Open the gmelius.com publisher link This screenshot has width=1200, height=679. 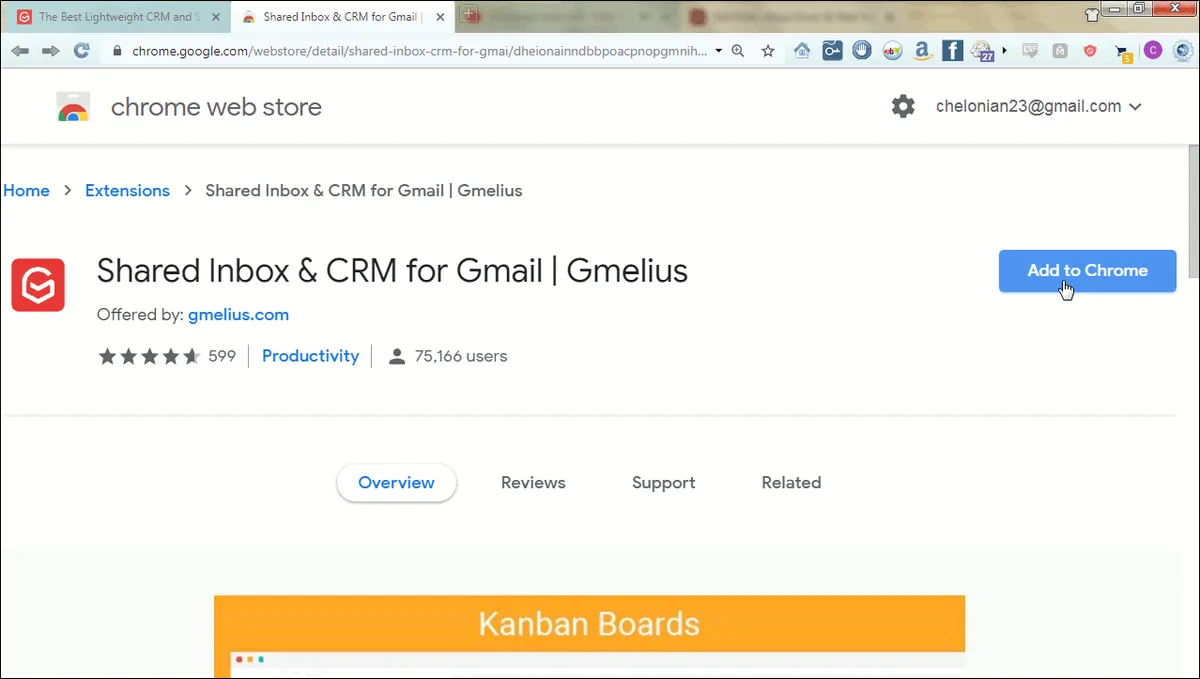238,314
